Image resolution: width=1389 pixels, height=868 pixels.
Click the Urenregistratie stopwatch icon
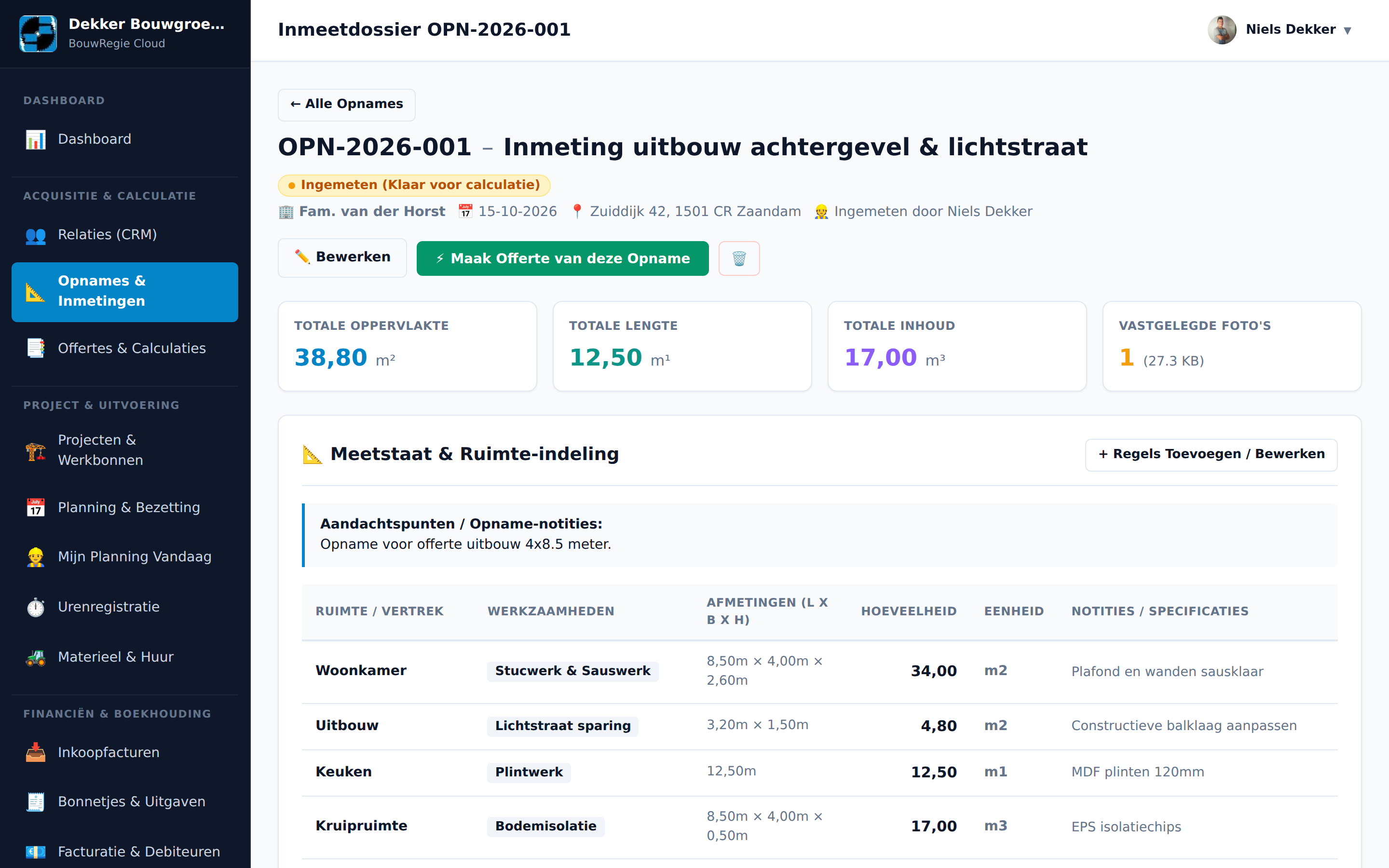pyautogui.click(x=36, y=607)
